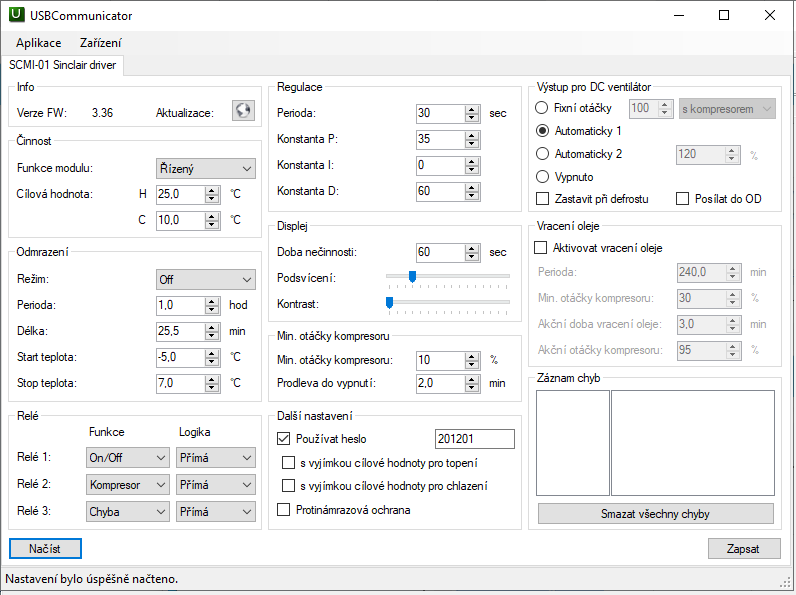Viewport: 796px width, 595px height.
Task: Open the Aplikace menu
Action: click(x=38, y=43)
